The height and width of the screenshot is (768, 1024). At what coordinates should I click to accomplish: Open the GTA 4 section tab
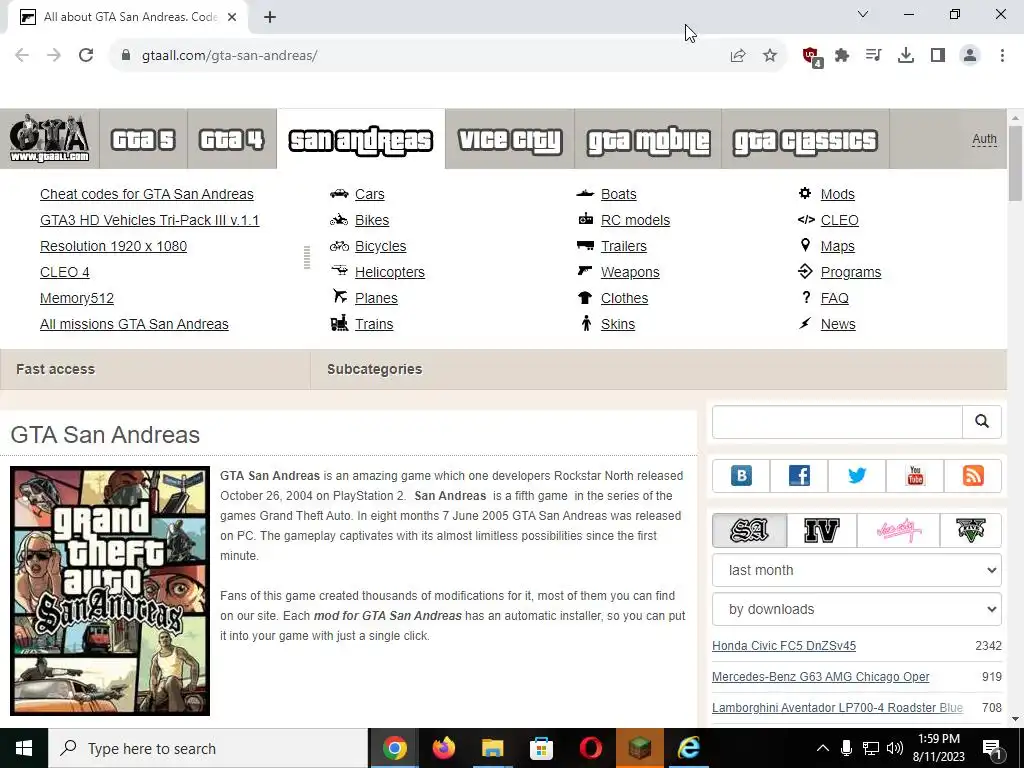(232, 139)
